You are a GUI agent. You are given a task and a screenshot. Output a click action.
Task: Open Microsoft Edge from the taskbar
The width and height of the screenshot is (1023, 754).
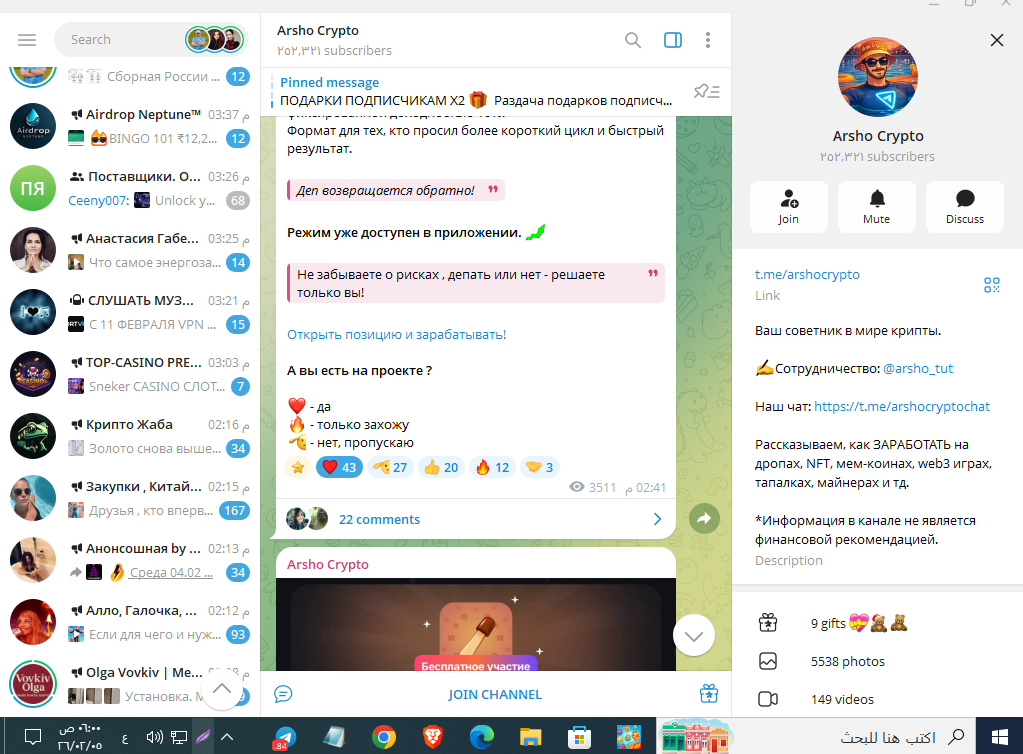[x=482, y=737]
